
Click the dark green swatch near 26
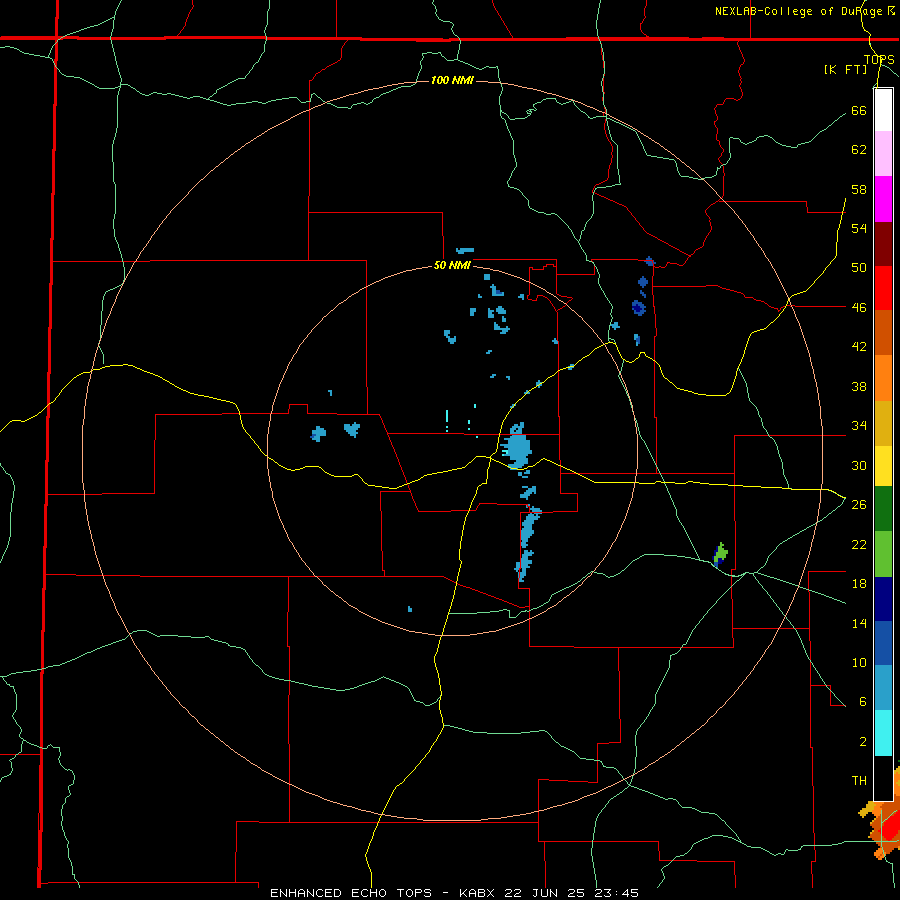coord(883,509)
